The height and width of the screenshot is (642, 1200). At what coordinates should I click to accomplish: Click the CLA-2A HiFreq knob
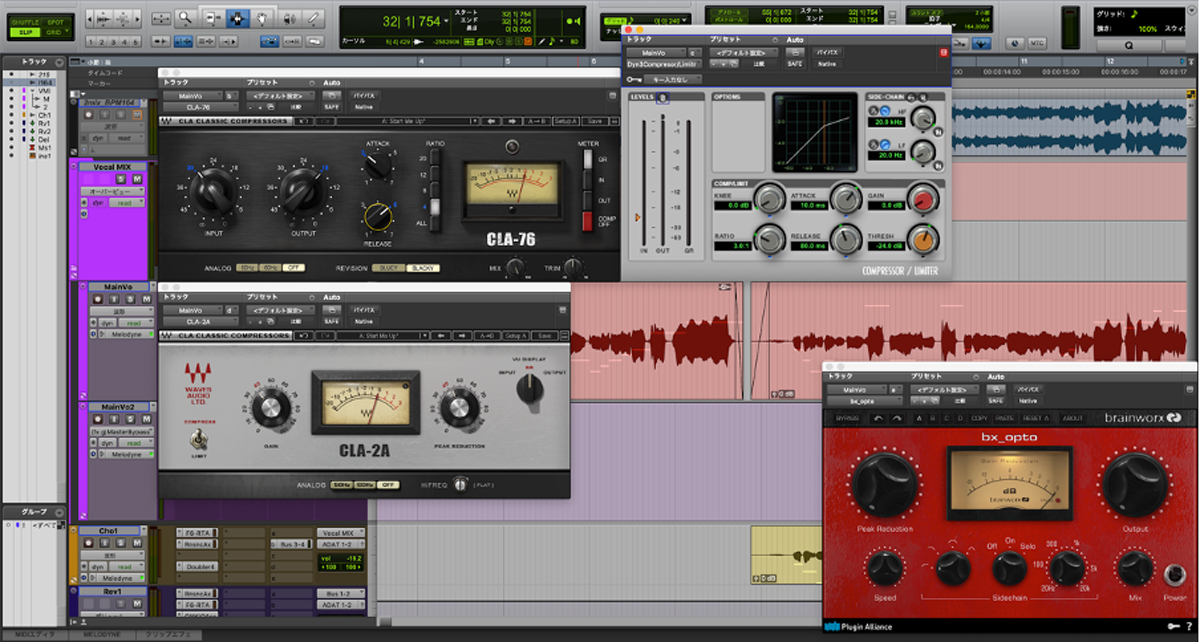(460, 484)
